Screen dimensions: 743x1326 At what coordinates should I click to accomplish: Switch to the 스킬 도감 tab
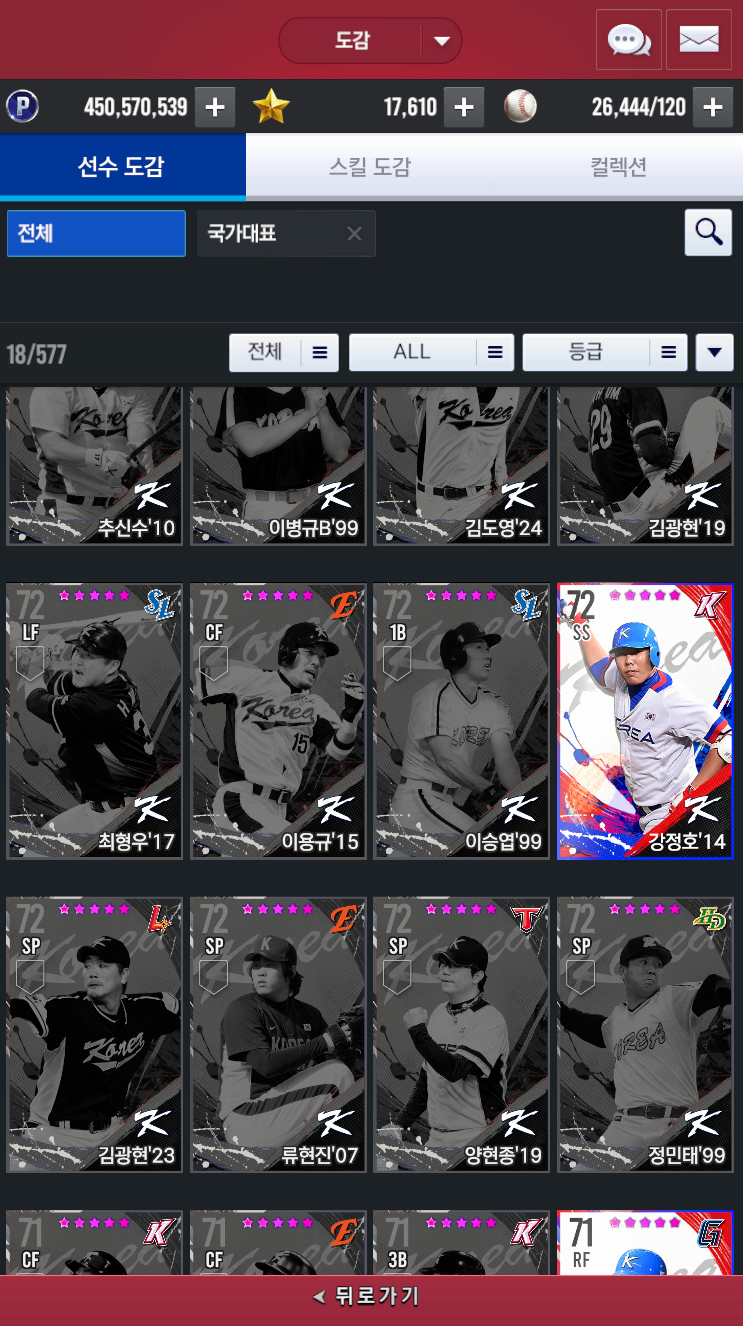(x=370, y=167)
